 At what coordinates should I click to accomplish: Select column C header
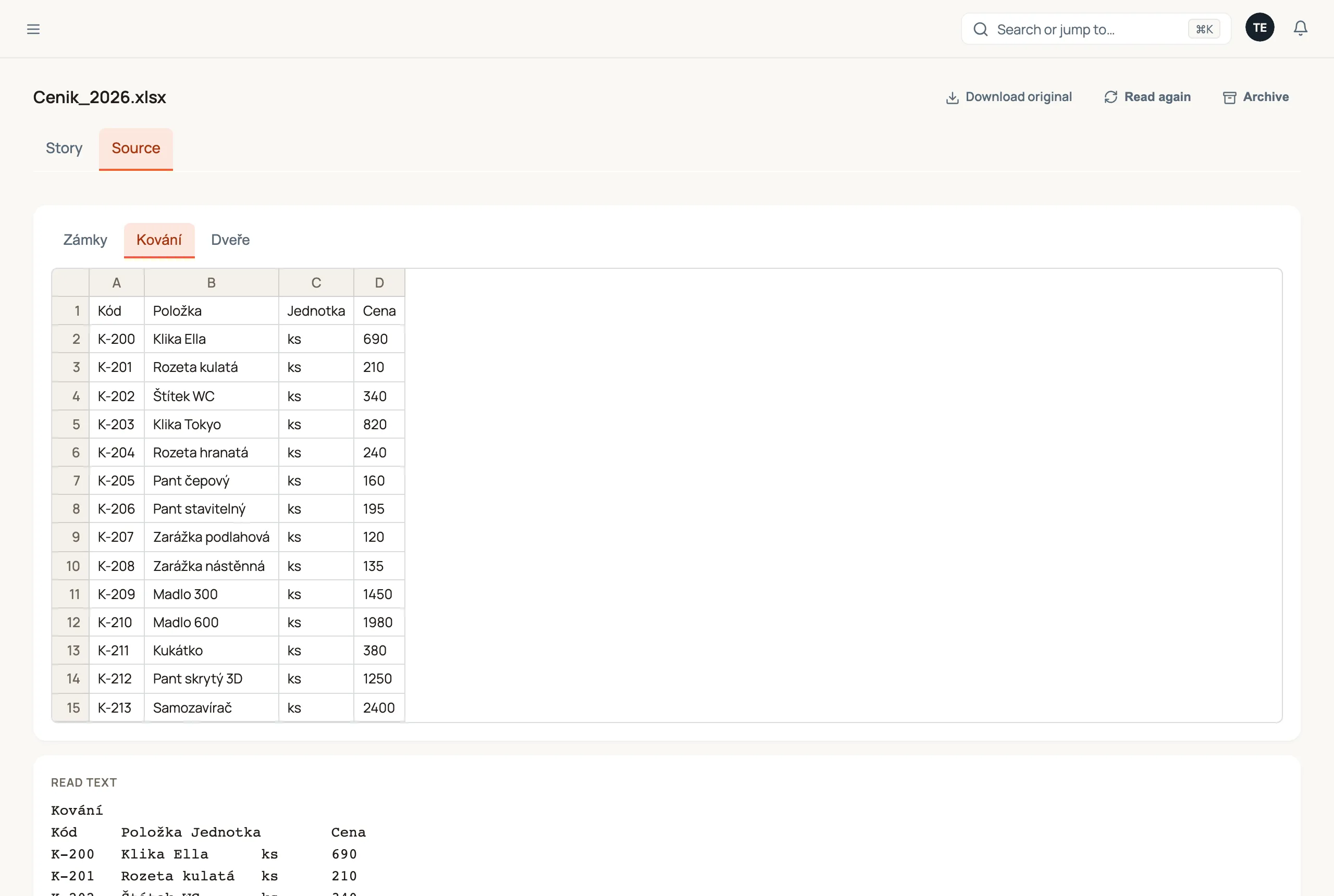pyautogui.click(x=316, y=283)
